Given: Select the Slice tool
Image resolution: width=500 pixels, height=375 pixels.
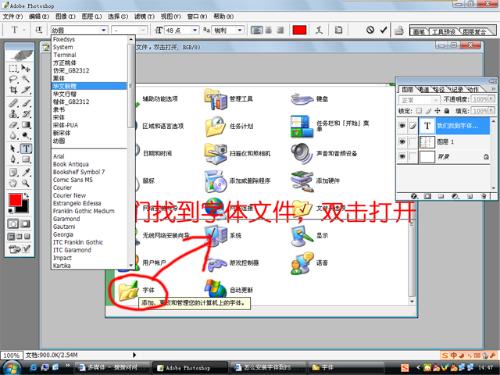Looking at the screenshot, I should tap(26, 90).
